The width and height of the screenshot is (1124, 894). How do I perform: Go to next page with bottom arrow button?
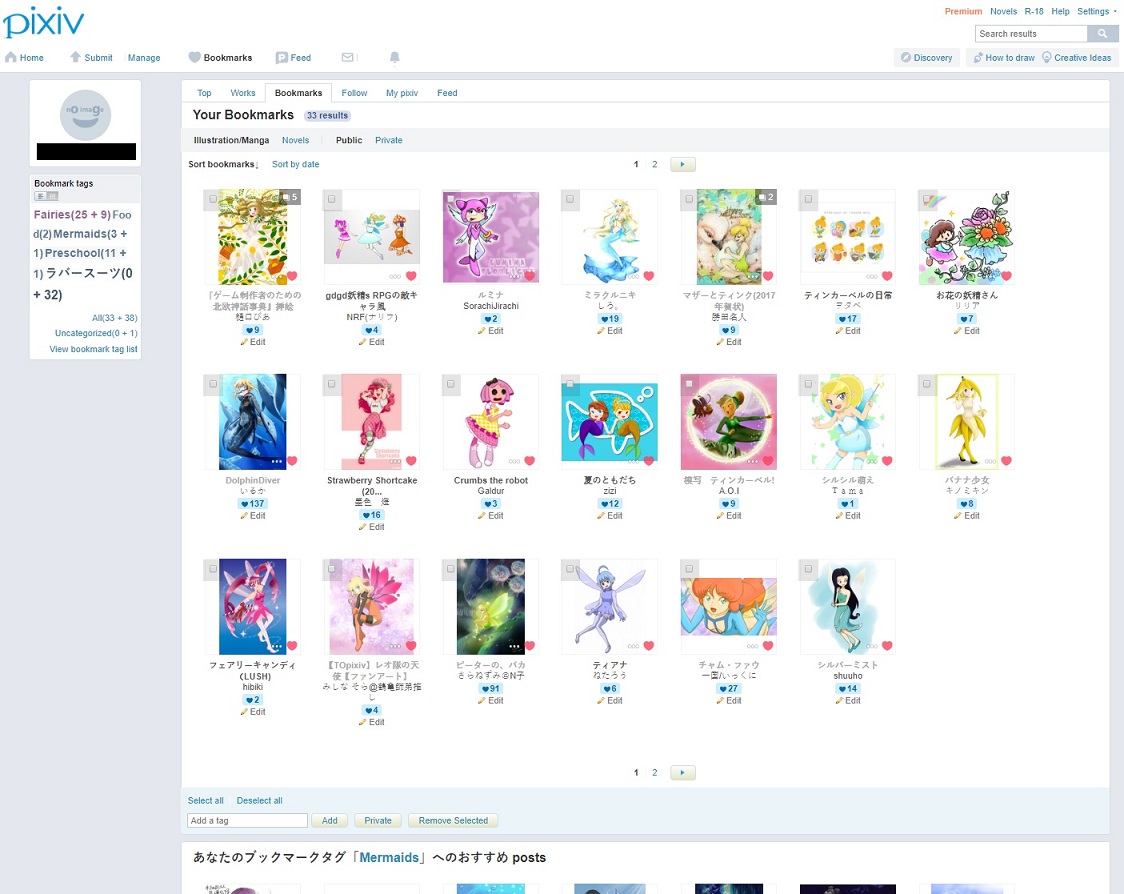coord(682,772)
